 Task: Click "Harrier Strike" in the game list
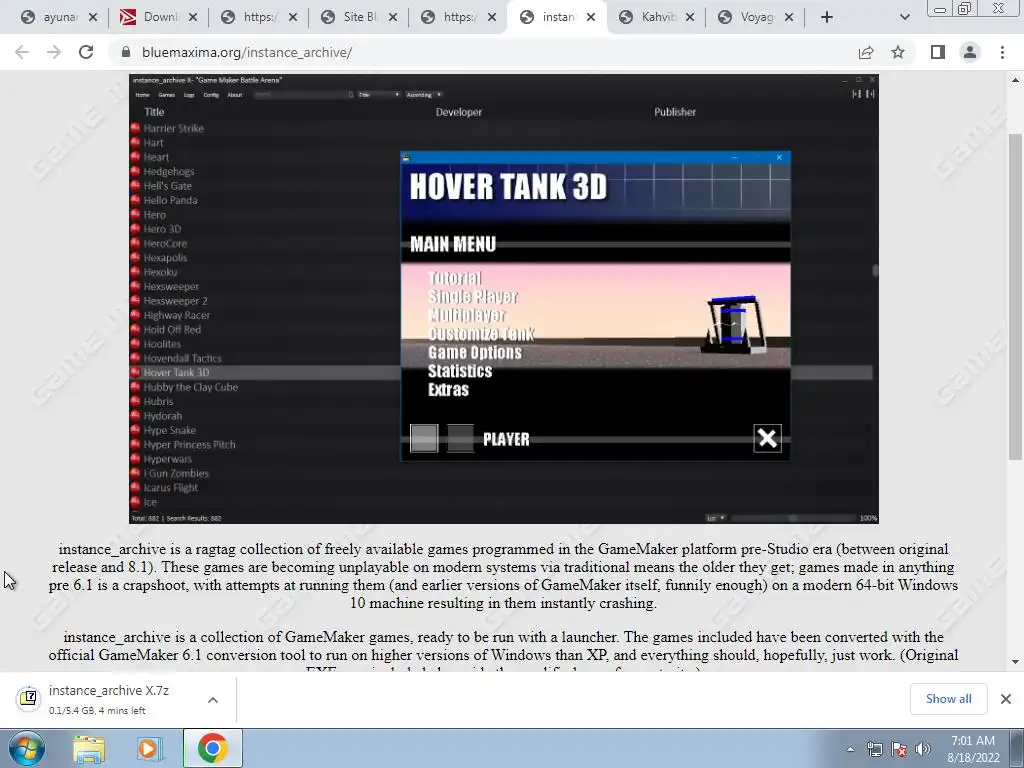click(x=174, y=128)
